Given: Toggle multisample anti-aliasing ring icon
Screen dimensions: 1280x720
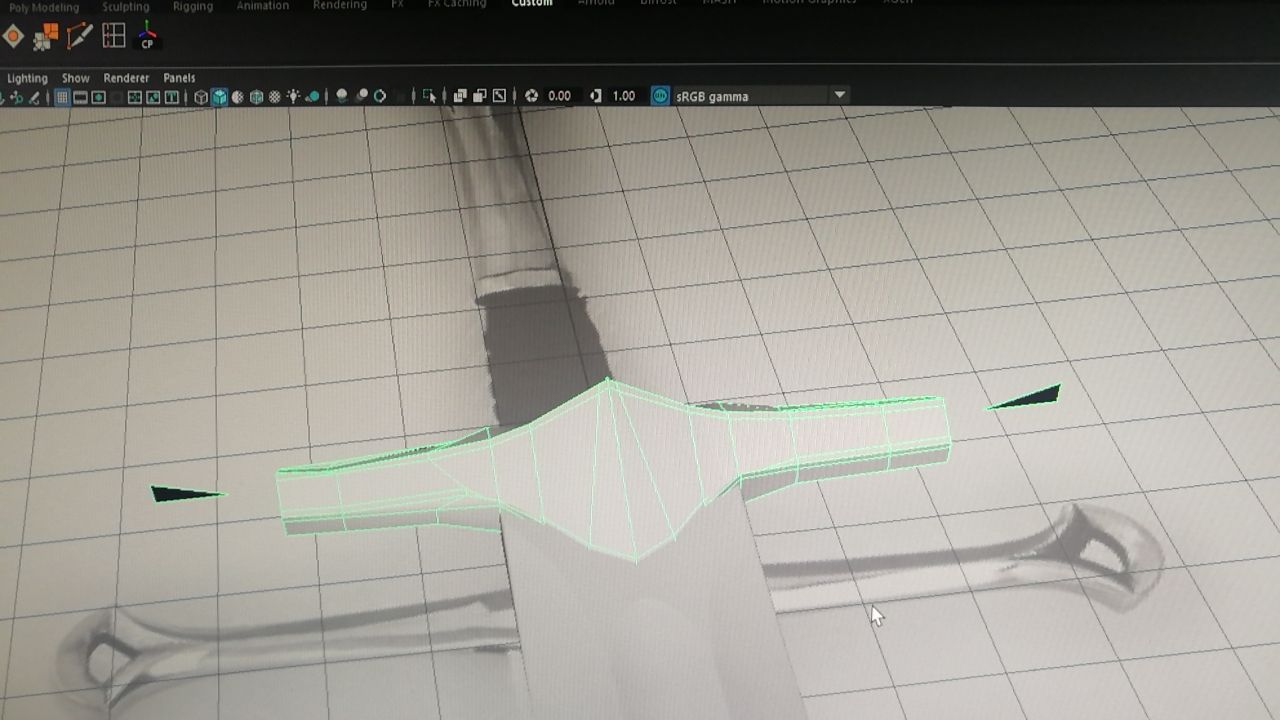Looking at the screenshot, I should 380,97.
